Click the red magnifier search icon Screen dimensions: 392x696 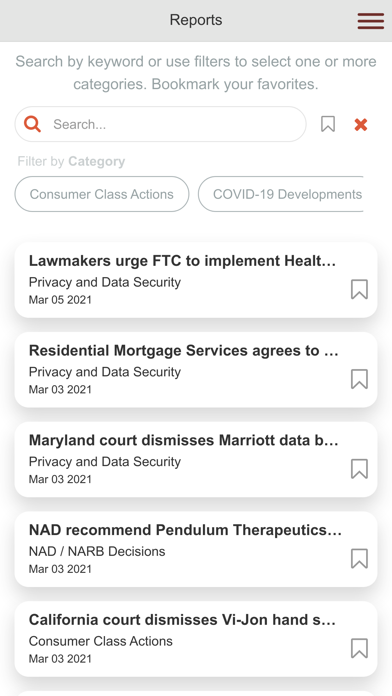click(32, 124)
